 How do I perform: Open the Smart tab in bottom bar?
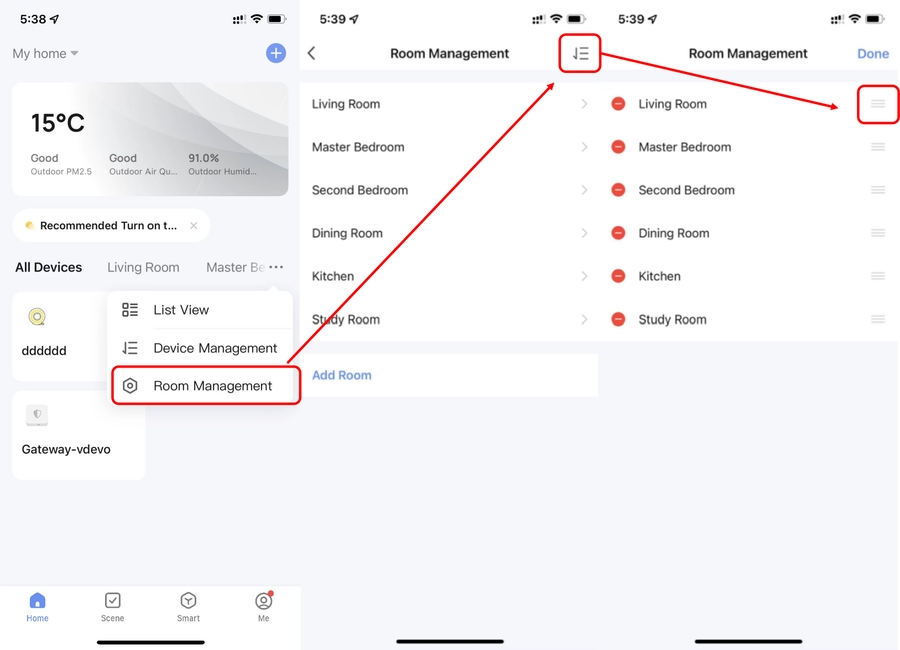click(x=188, y=606)
